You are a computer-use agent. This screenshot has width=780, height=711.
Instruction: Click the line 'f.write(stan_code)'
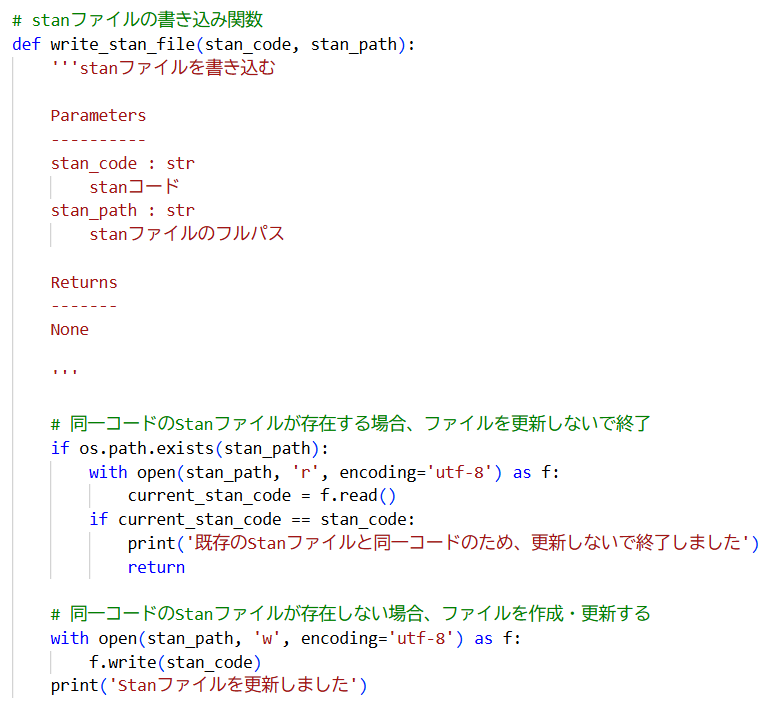175,662
